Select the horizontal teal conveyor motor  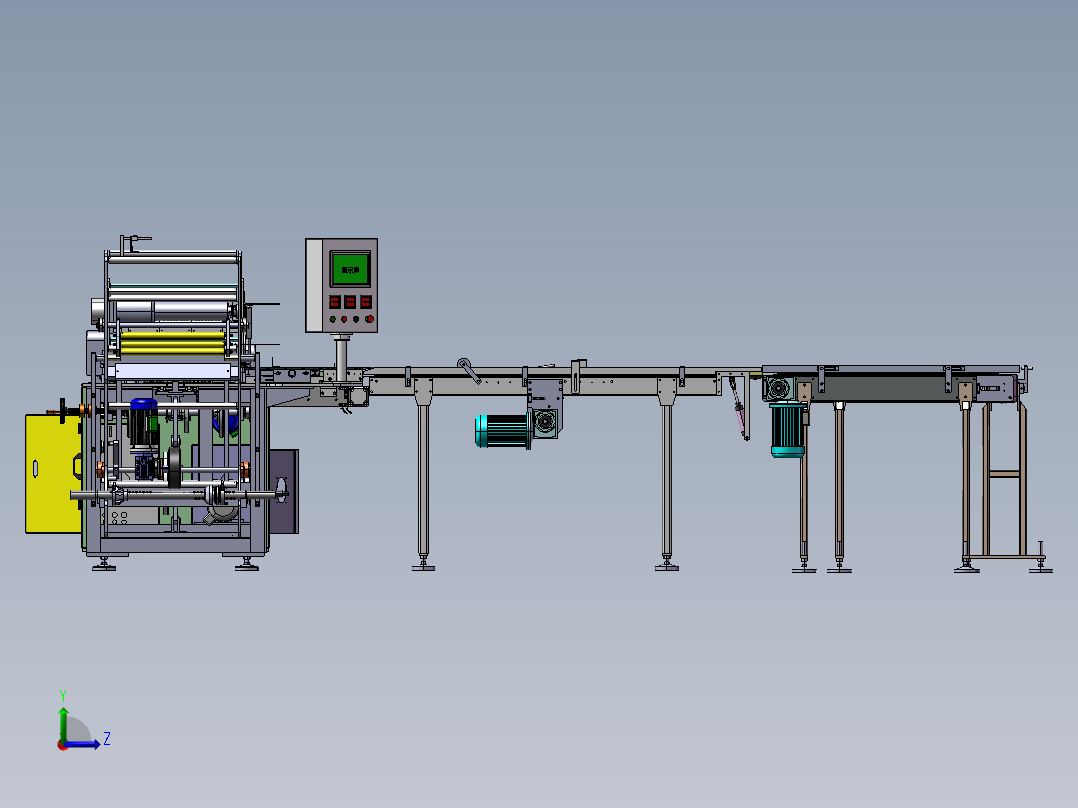[x=501, y=430]
